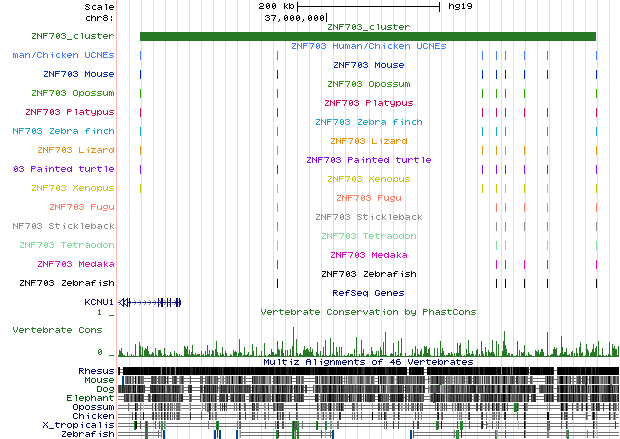
Task: Open Multiz Alignments of 46 Vertebrates title
Action: tap(367, 362)
